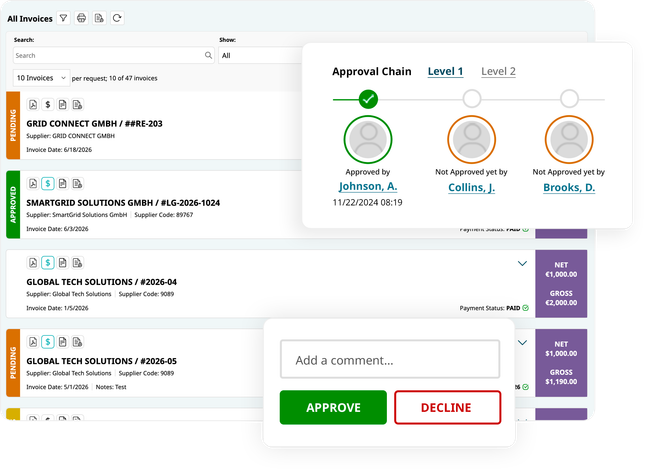Image resolution: width=650 pixels, height=474 pixels.
Task: Click Collins, J. approver avatar
Action: pyautogui.click(x=471, y=139)
